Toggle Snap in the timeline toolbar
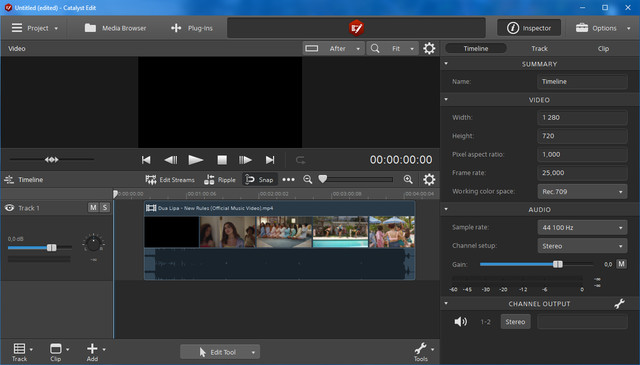640x365 pixels. pos(260,180)
